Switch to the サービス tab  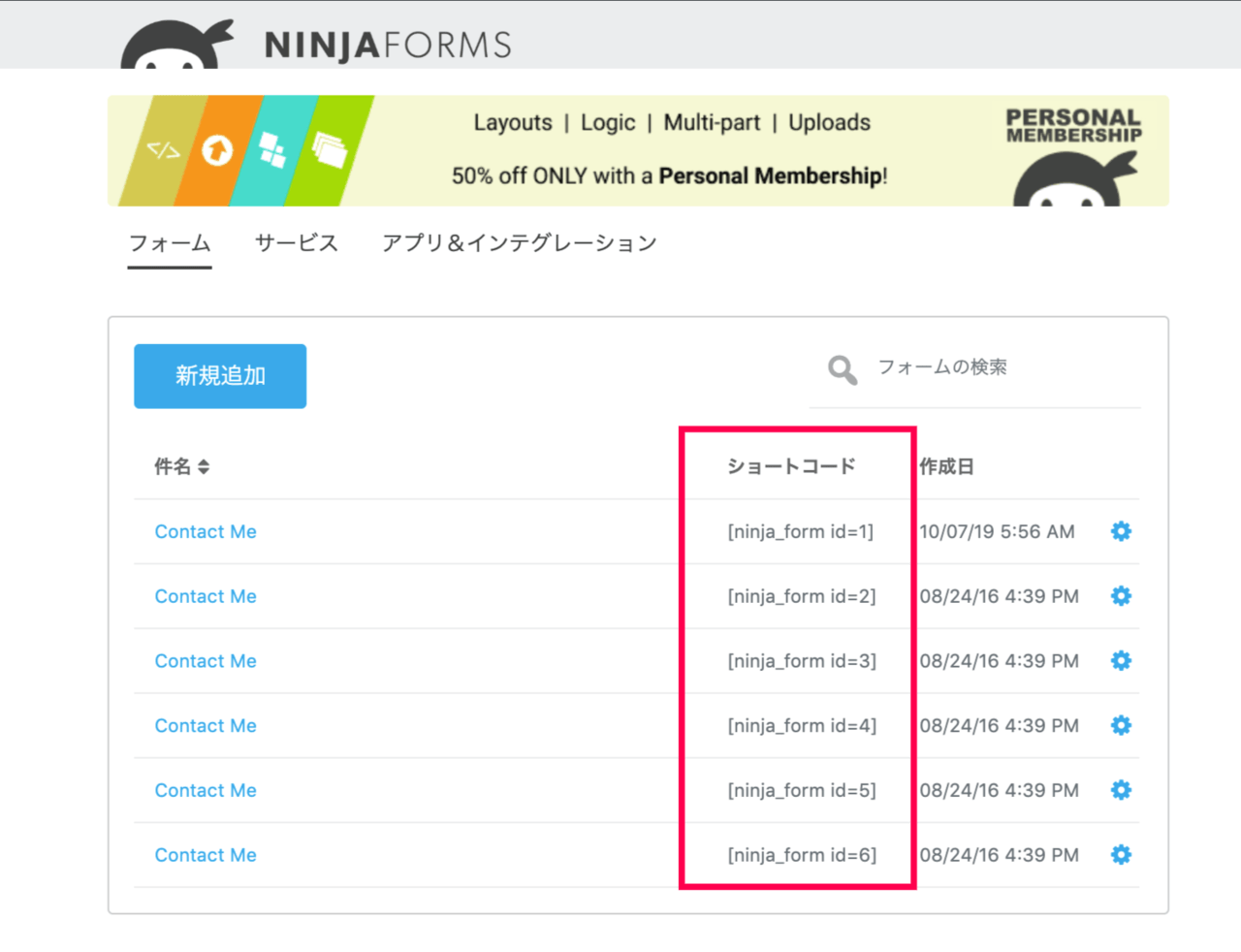(x=297, y=243)
